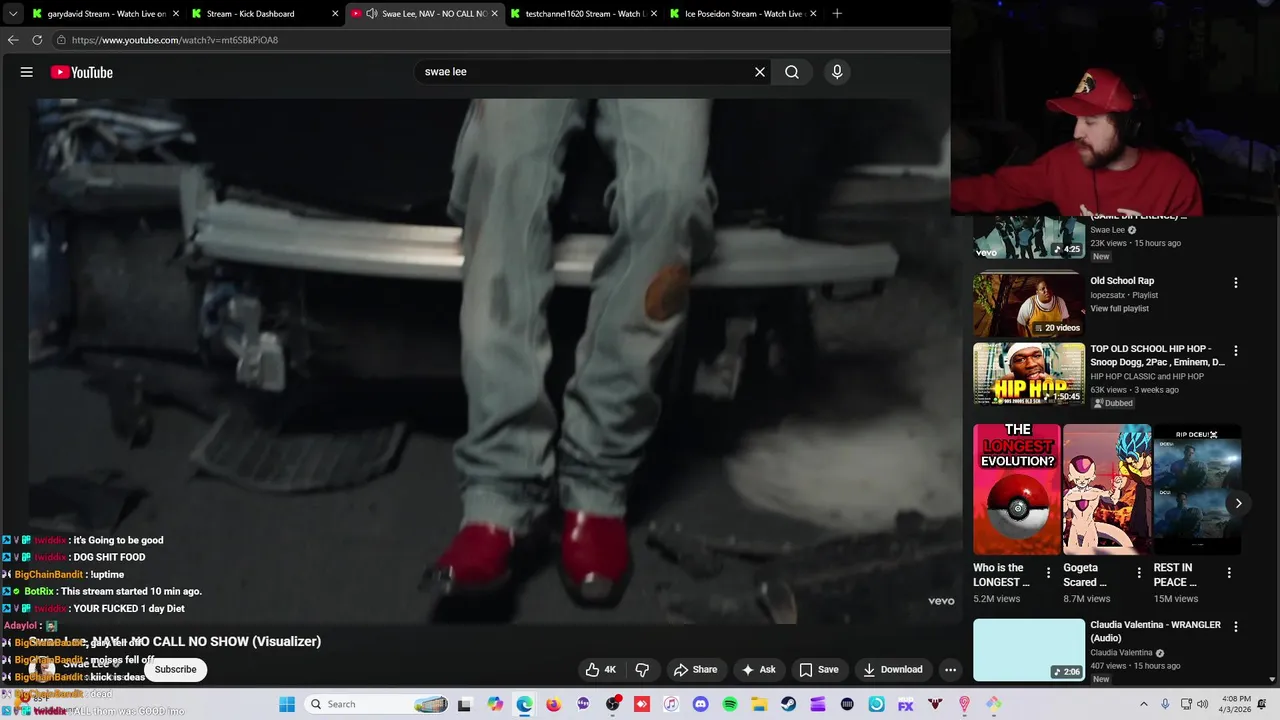The image size is (1280, 720).
Task: Open OBS Studio from taskbar
Action: coord(613,705)
